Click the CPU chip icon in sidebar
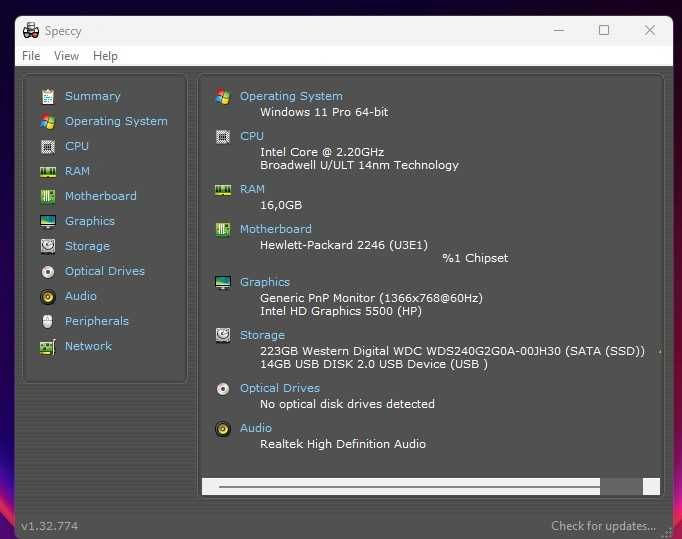Viewport: 682px width, 539px height. (x=48, y=147)
